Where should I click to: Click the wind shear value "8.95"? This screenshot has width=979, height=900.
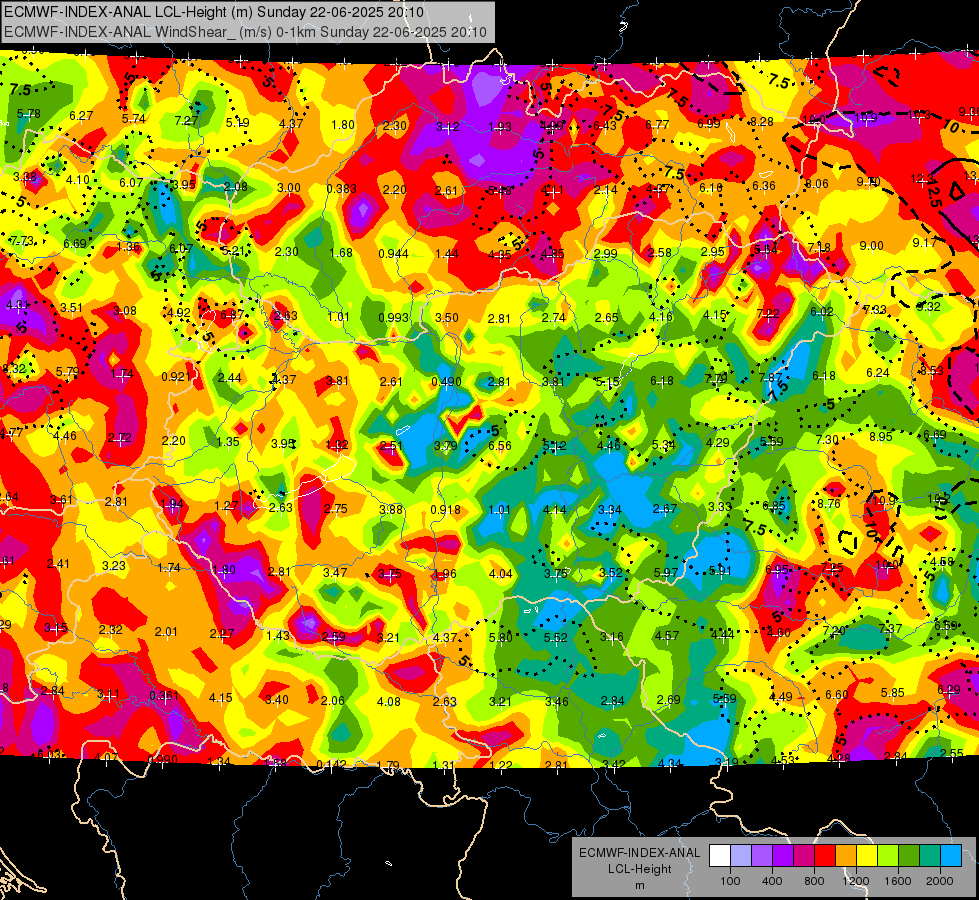pyautogui.click(x=880, y=437)
